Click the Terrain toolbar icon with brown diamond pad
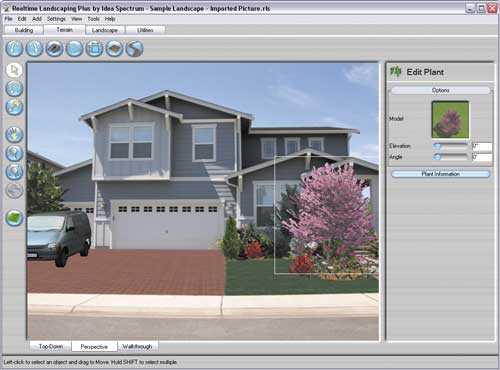The width and height of the screenshot is (500, 370). click(114, 49)
